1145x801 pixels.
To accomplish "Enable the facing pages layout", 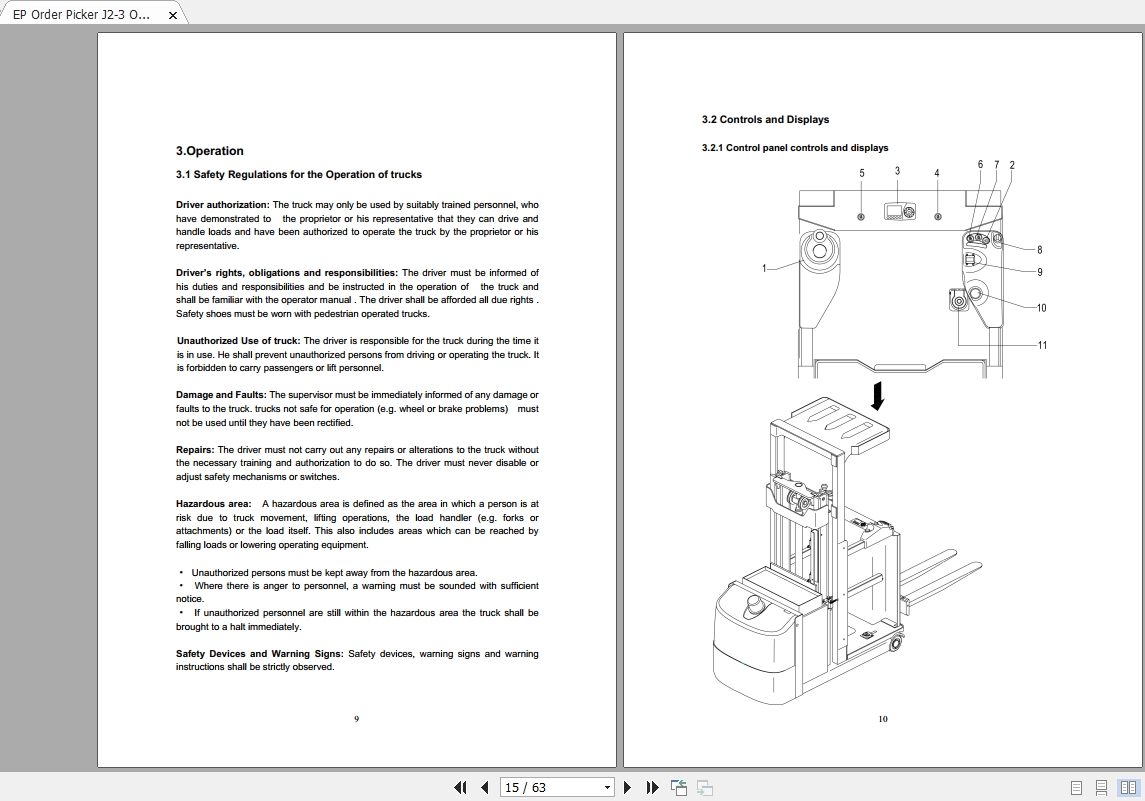I will [1129, 788].
